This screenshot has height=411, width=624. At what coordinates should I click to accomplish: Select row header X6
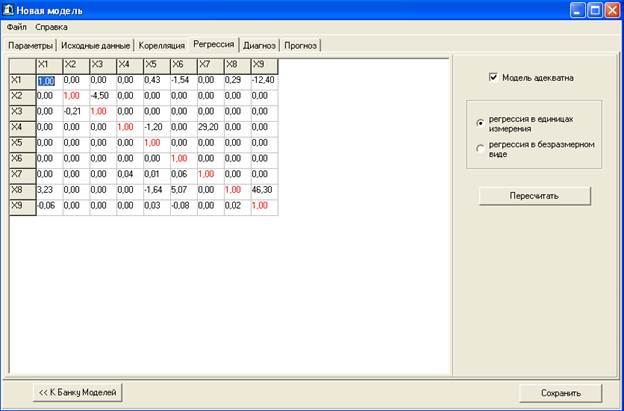(23, 161)
